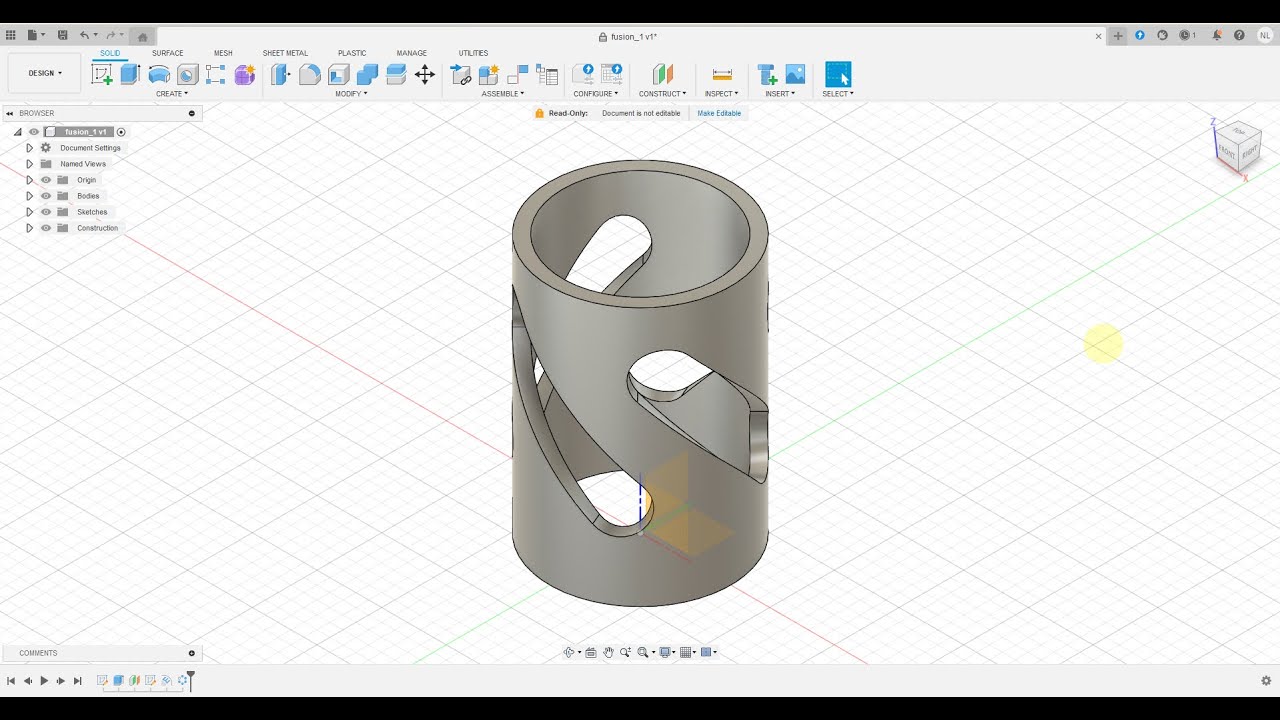Click the Save icon

pos(62,35)
